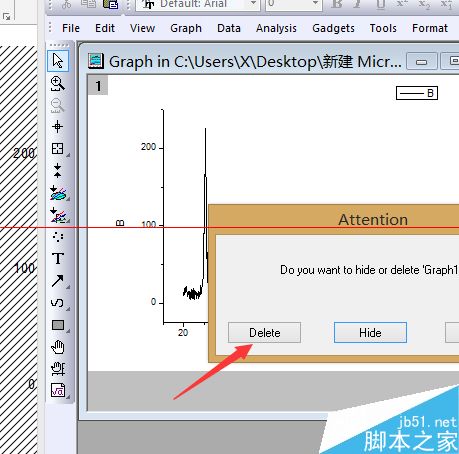Open the Edit menu
This screenshot has height=454, width=459.
coord(105,28)
